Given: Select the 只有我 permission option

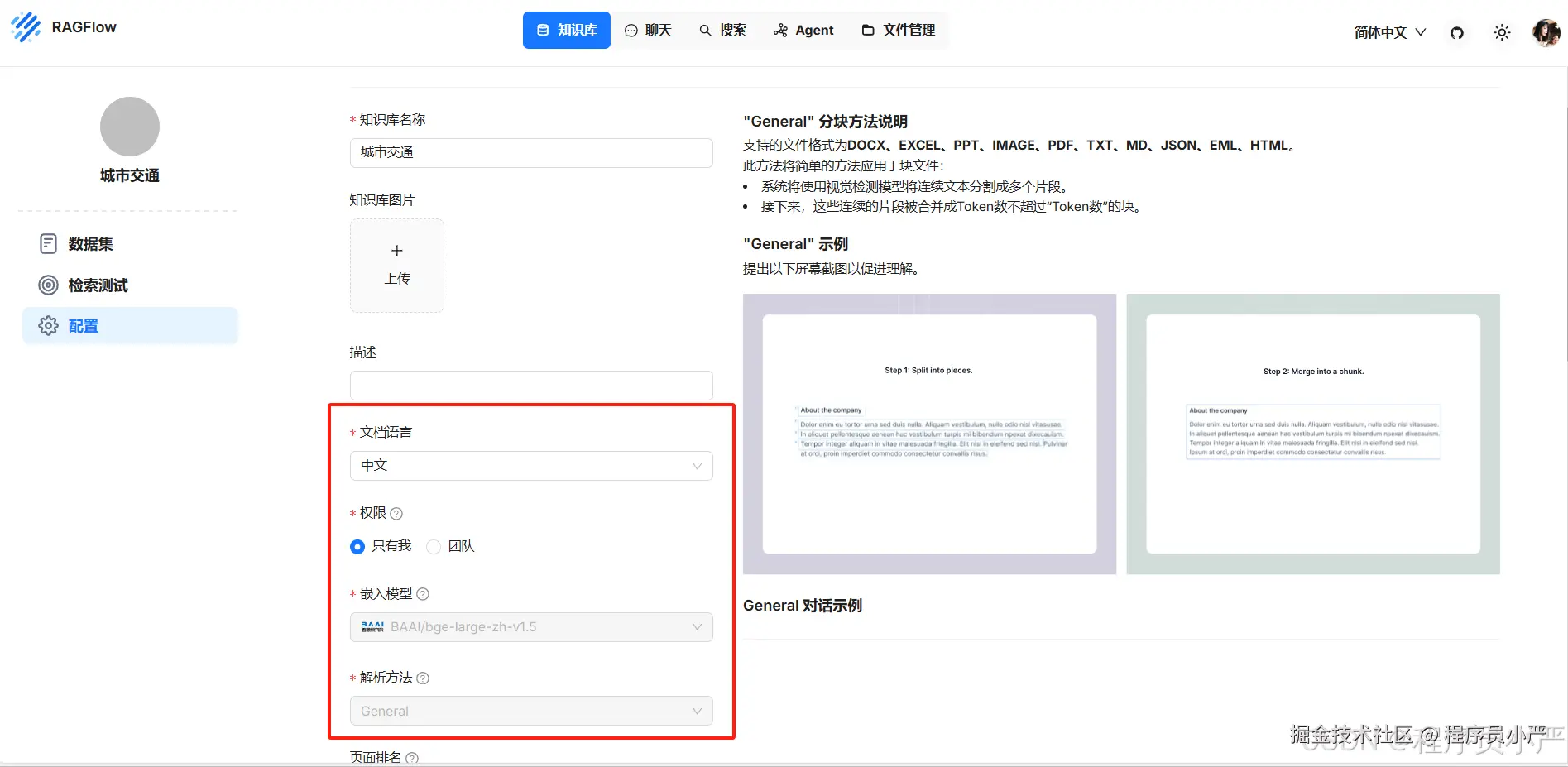Looking at the screenshot, I should click(x=357, y=546).
